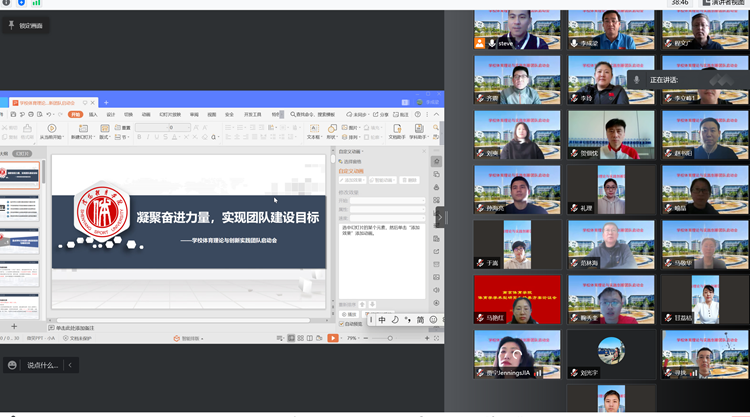The width and height of the screenshot is (750, 417).
Task: Click the undo arrow in quick access toolbar
Action: point(48,115)
